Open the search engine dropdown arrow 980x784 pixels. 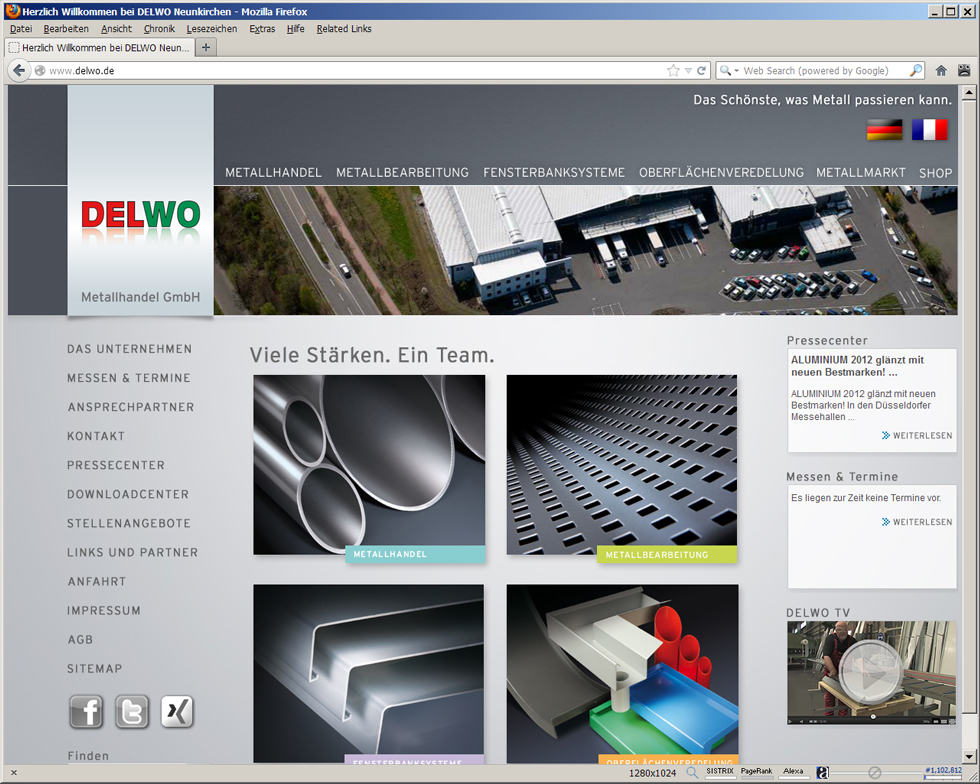(x=736, y=71)
